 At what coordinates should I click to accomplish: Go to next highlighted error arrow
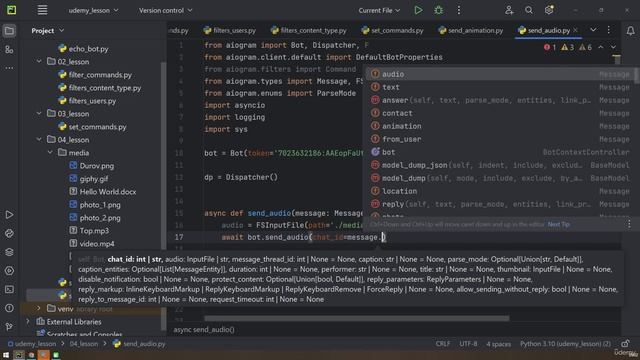pos(613,47)
